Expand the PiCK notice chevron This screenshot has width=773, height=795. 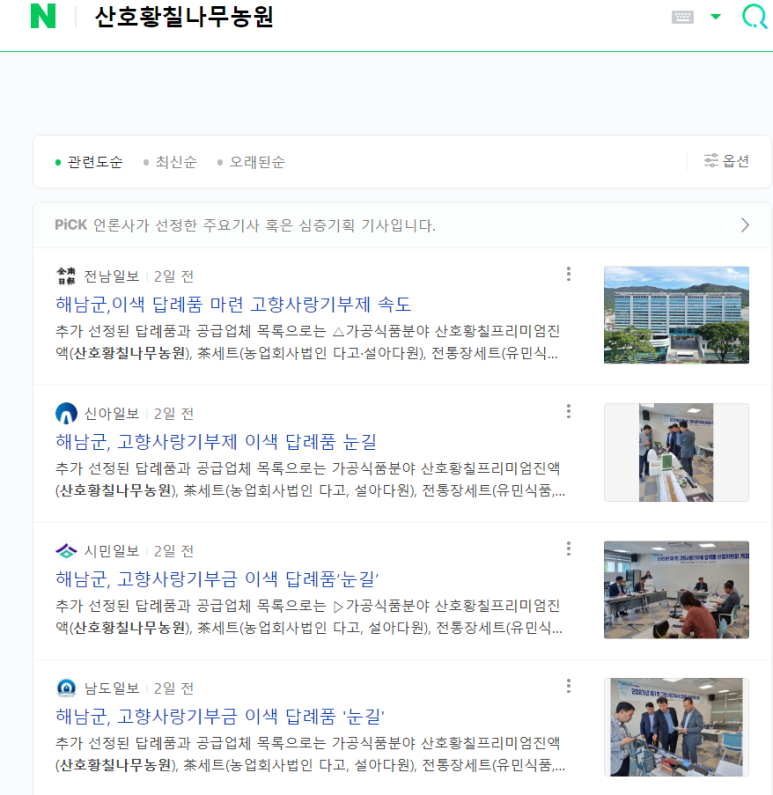click(x=745, y=225)
